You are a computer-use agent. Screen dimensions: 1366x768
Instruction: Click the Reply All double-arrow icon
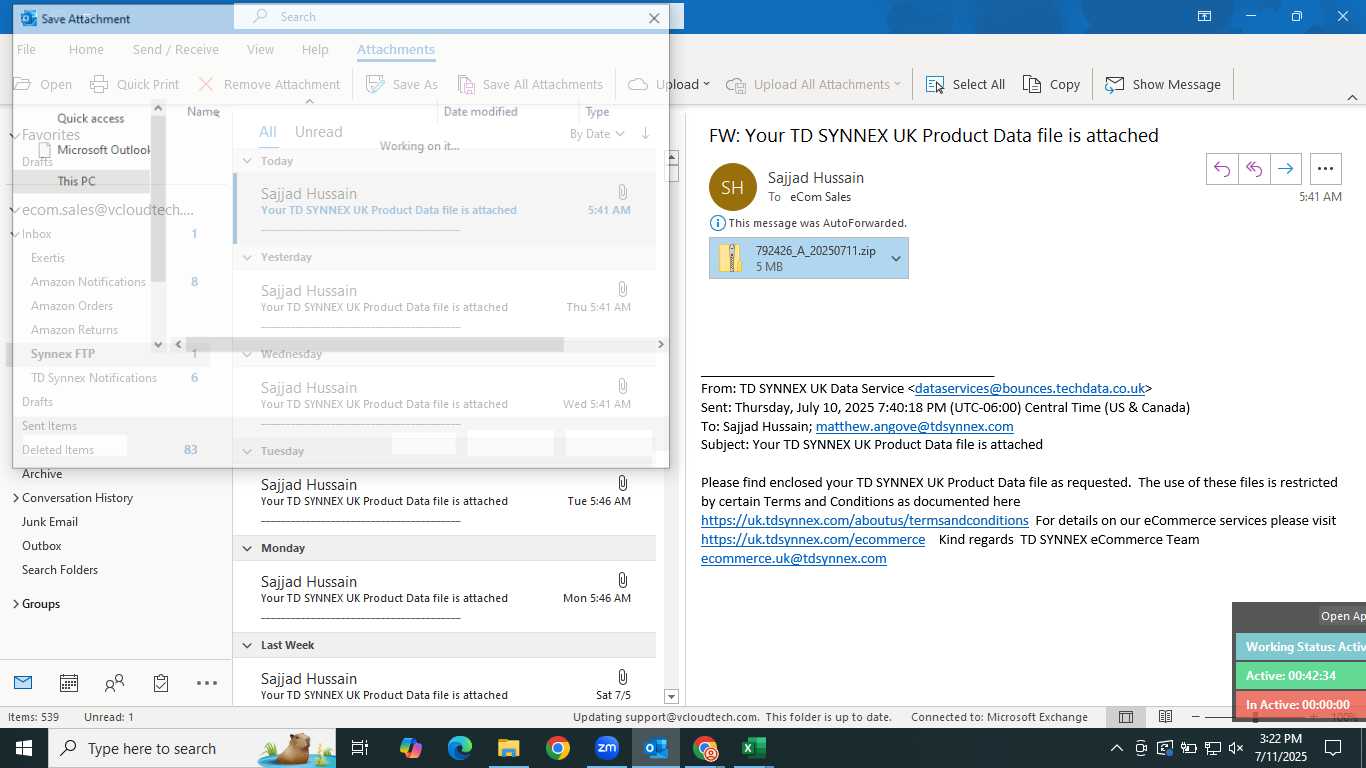1254,169
